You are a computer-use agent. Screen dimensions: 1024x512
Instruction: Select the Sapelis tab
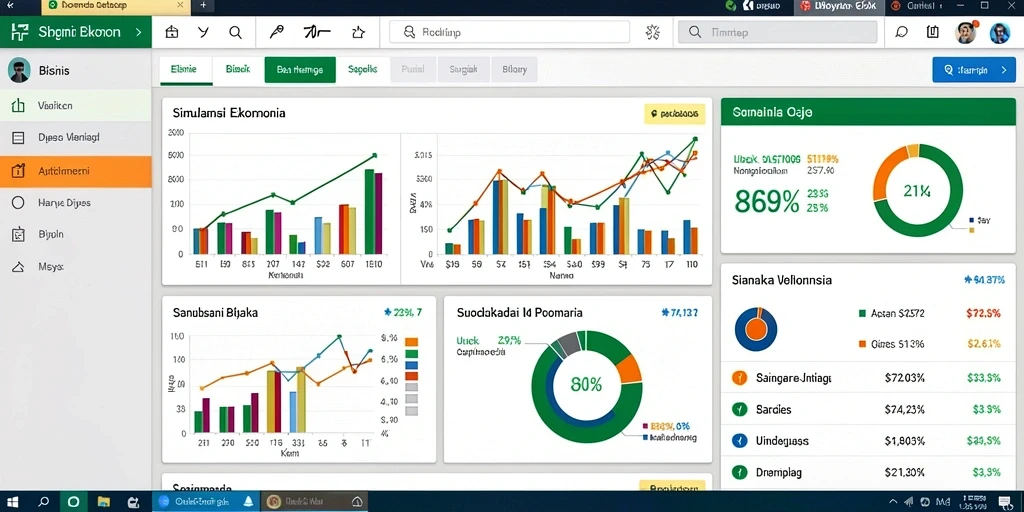click(362, 69)
